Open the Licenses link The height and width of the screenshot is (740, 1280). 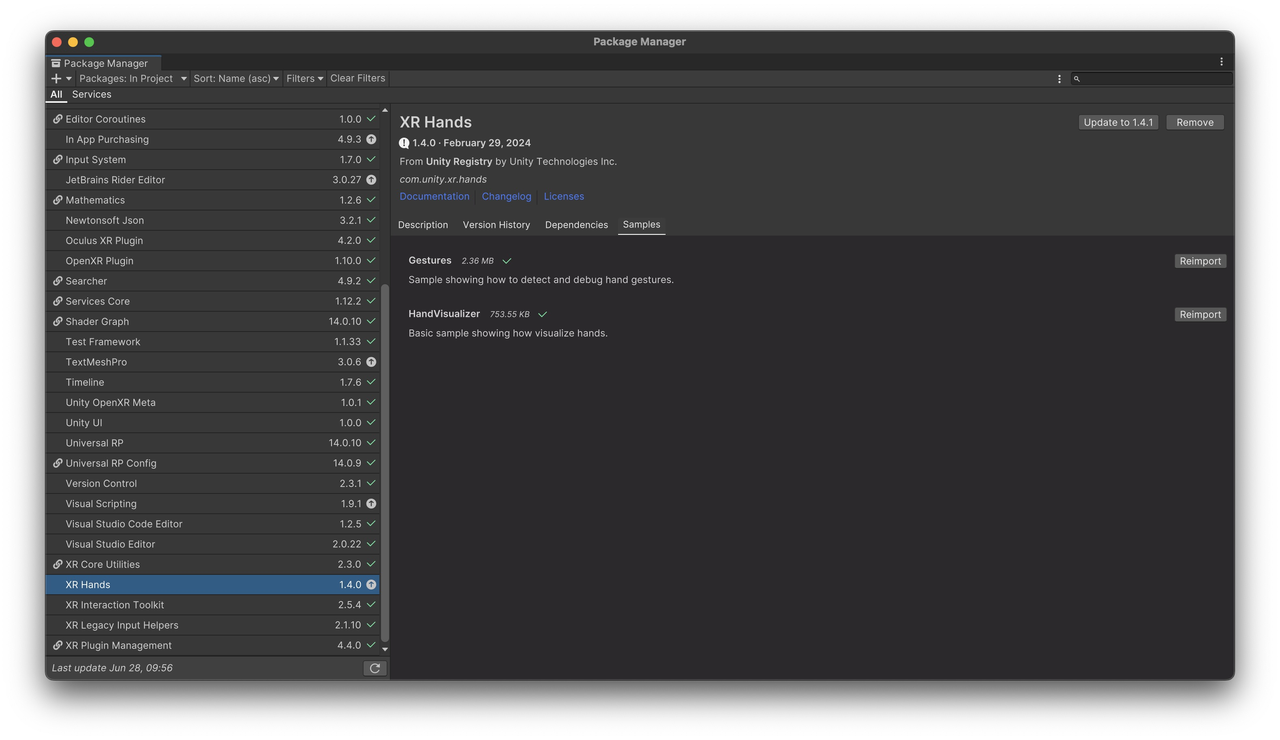(564, 196)
